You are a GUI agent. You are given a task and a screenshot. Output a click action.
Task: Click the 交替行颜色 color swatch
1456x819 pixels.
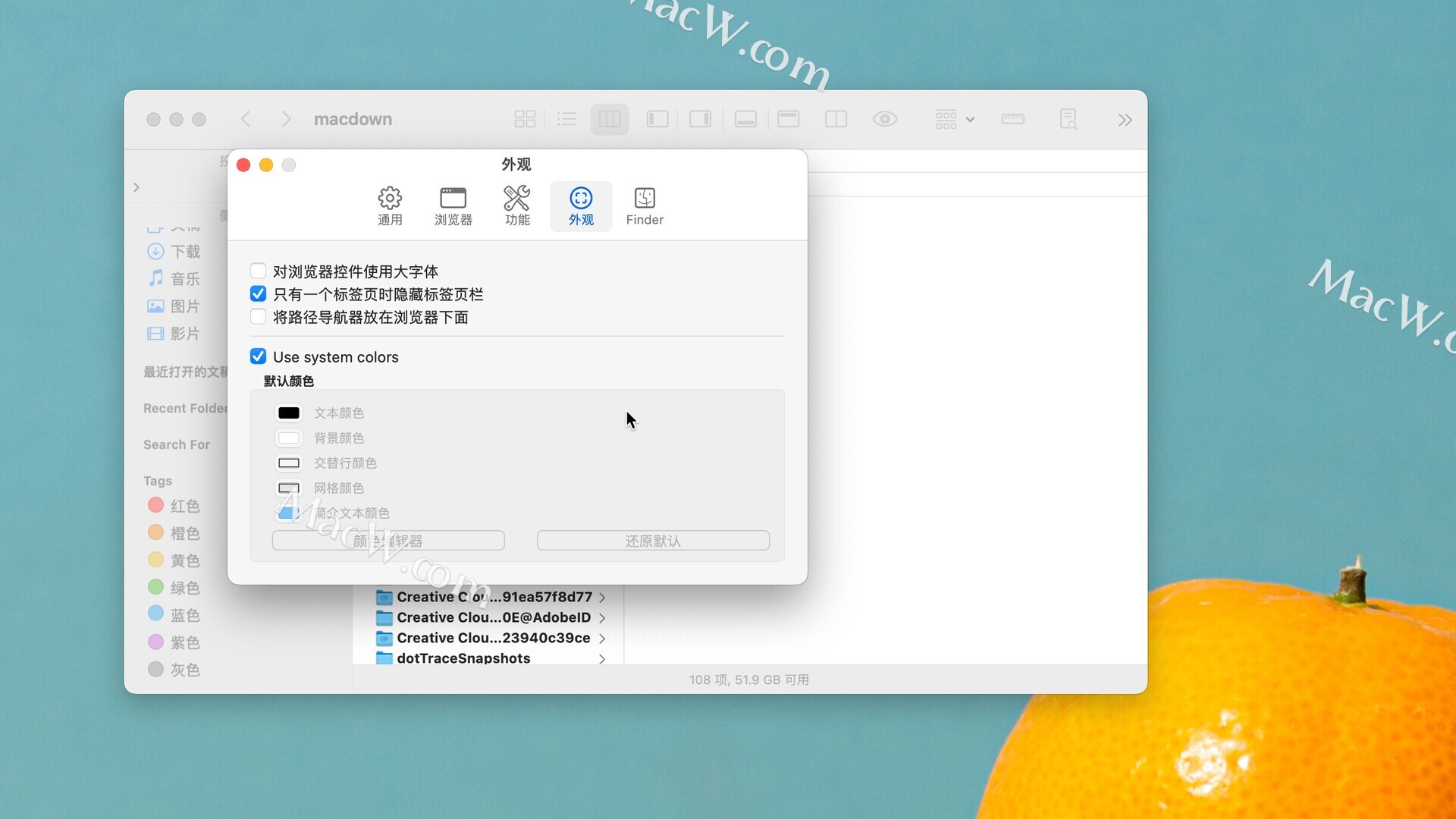tap(289, 463)
